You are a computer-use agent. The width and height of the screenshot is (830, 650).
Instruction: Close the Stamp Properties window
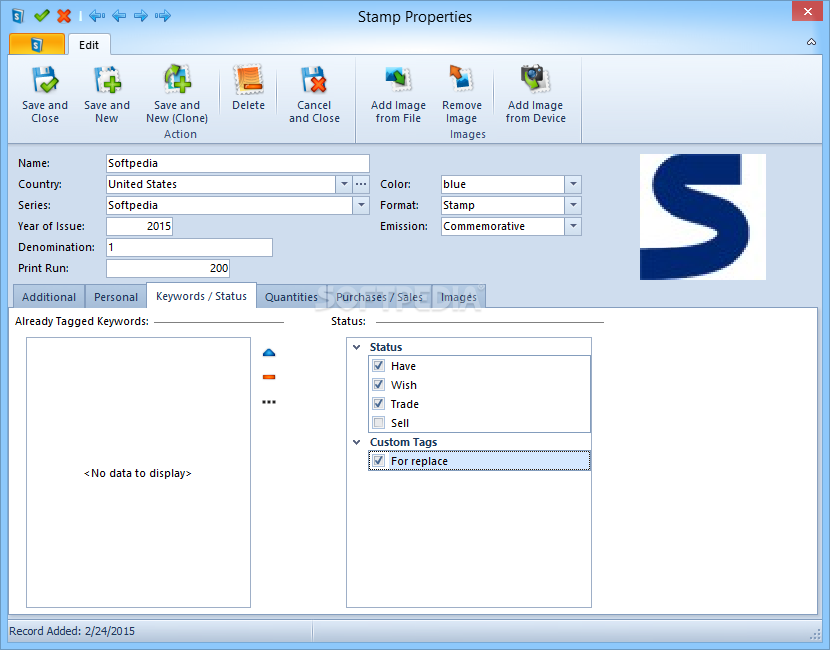tap(807, 11)
